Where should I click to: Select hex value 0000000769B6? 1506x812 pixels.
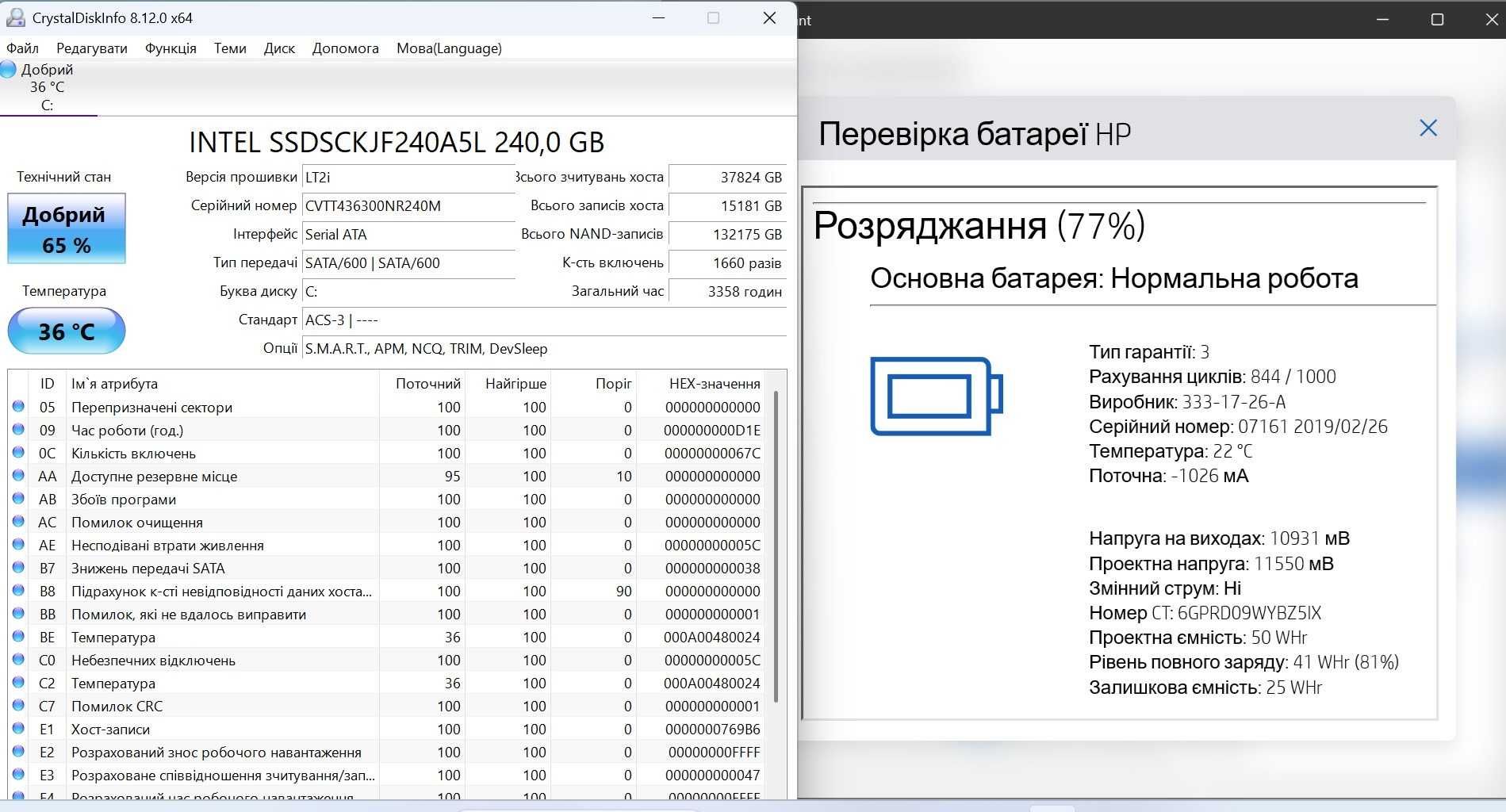(712, 730)
